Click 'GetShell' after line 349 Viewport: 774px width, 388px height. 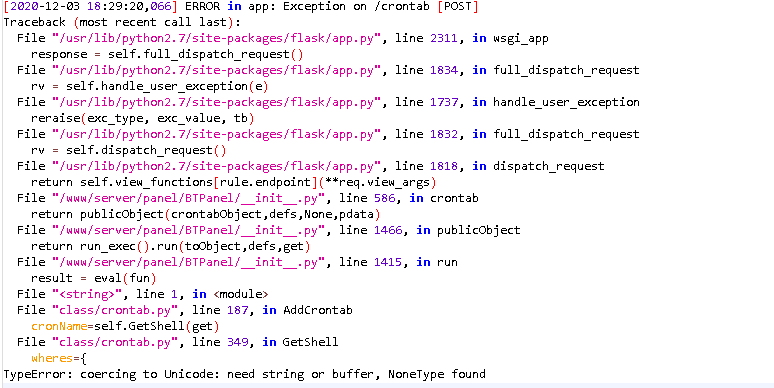tap(310, 342)
